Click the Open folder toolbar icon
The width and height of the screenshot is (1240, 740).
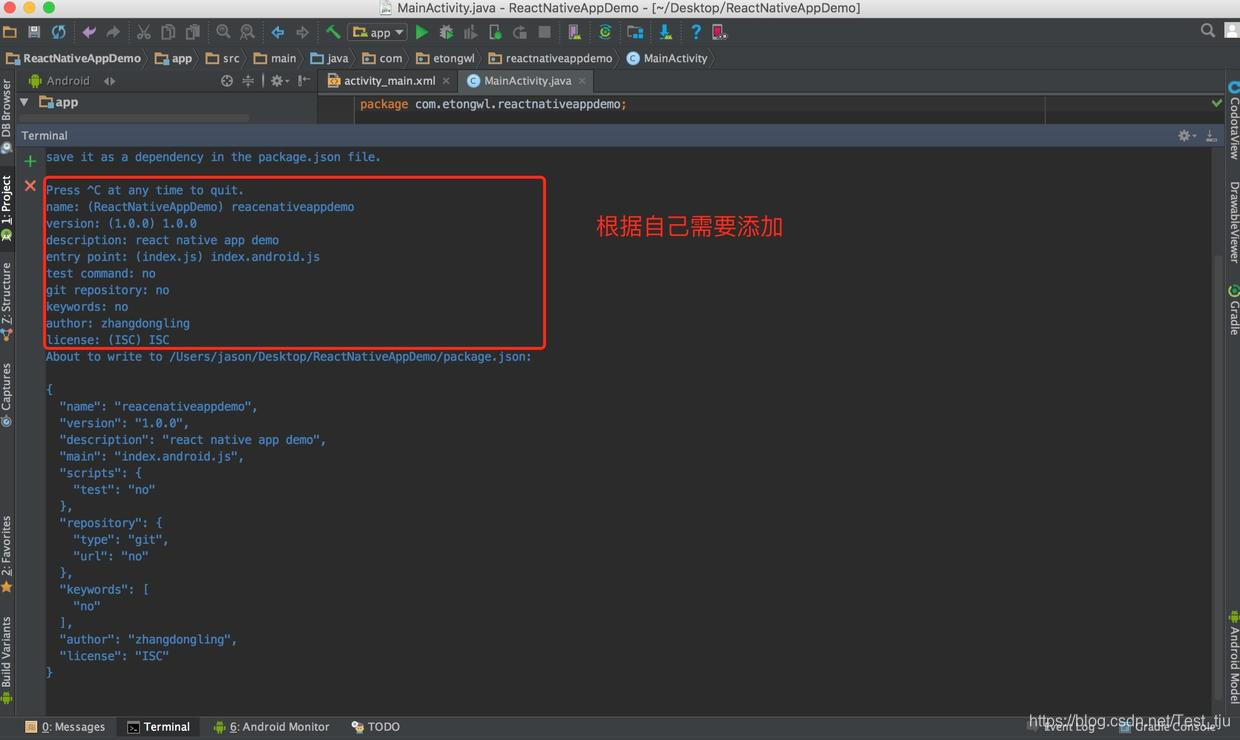(10, 32)
